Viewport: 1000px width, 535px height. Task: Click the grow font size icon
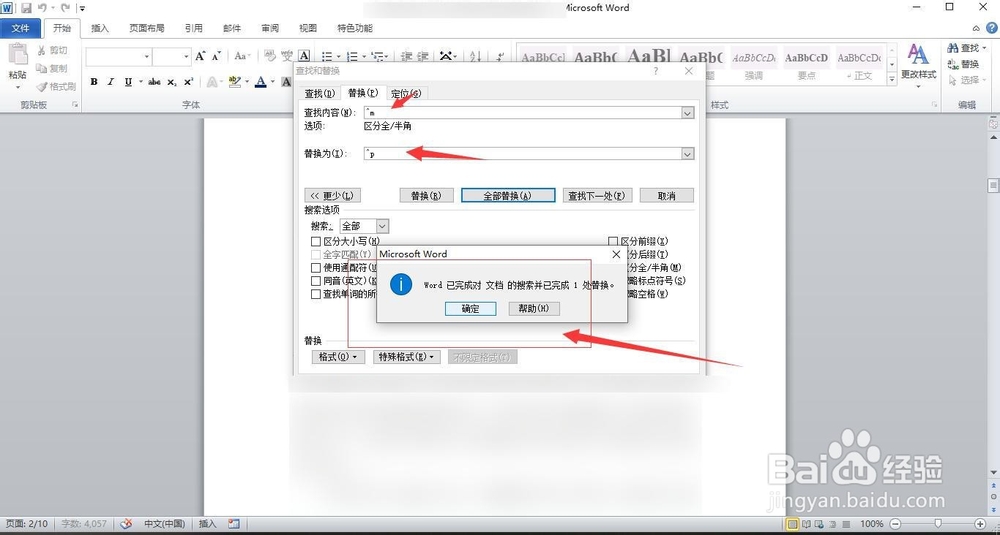200,56
